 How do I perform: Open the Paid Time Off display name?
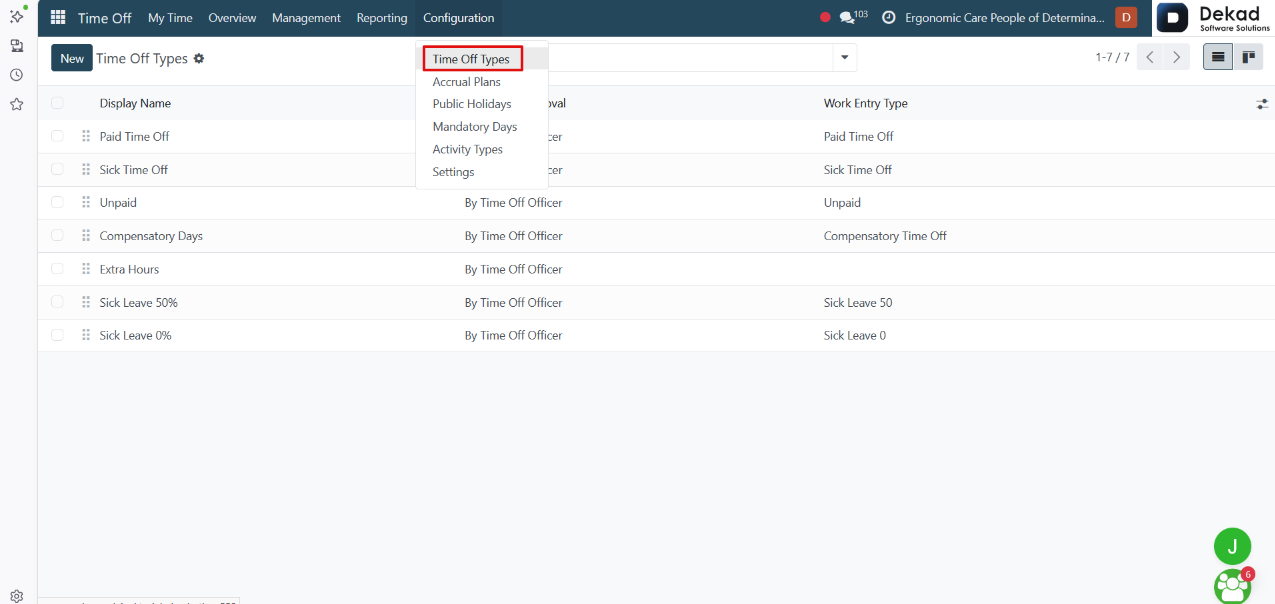tap(134, 136)
